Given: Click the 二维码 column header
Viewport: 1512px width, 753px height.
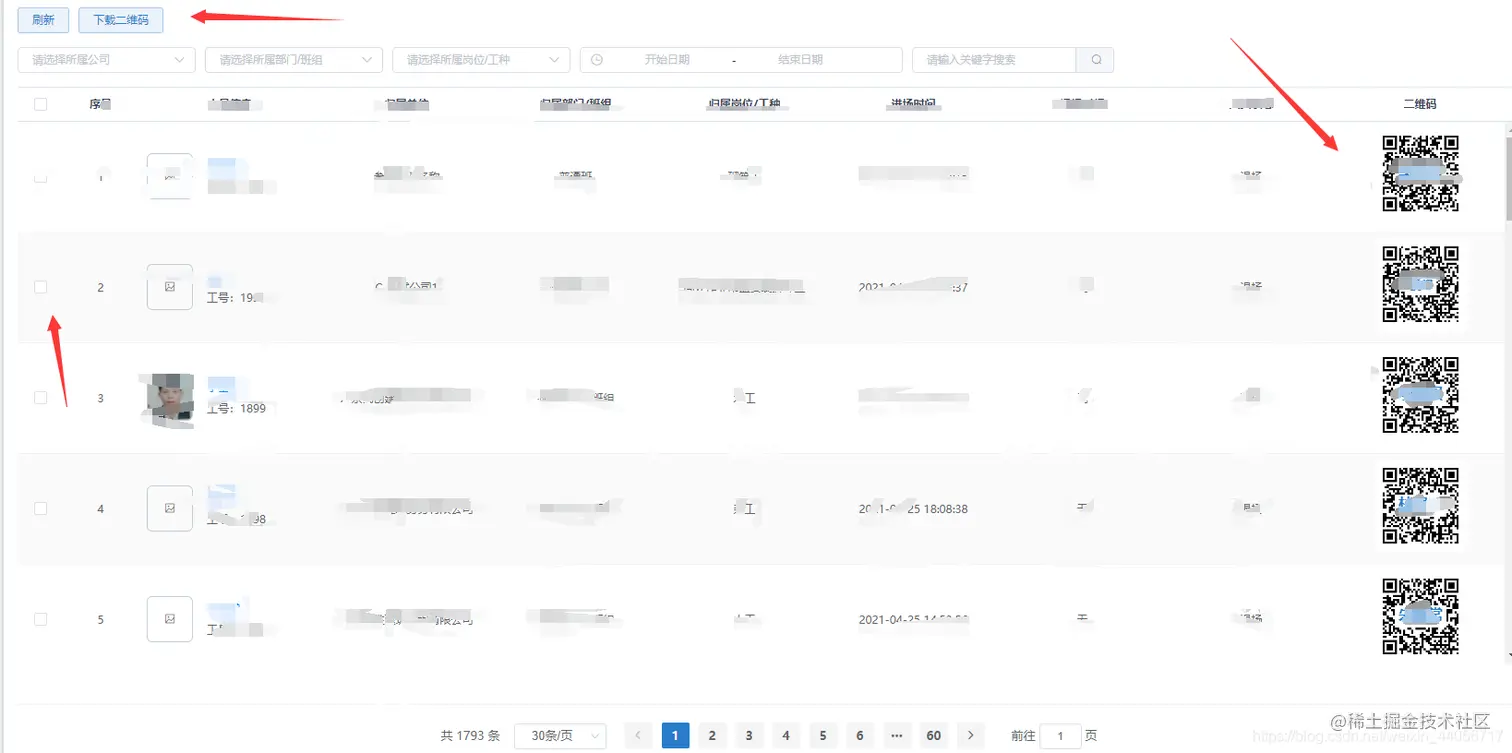Looking at the screenshot, I should pos(1420,104).
